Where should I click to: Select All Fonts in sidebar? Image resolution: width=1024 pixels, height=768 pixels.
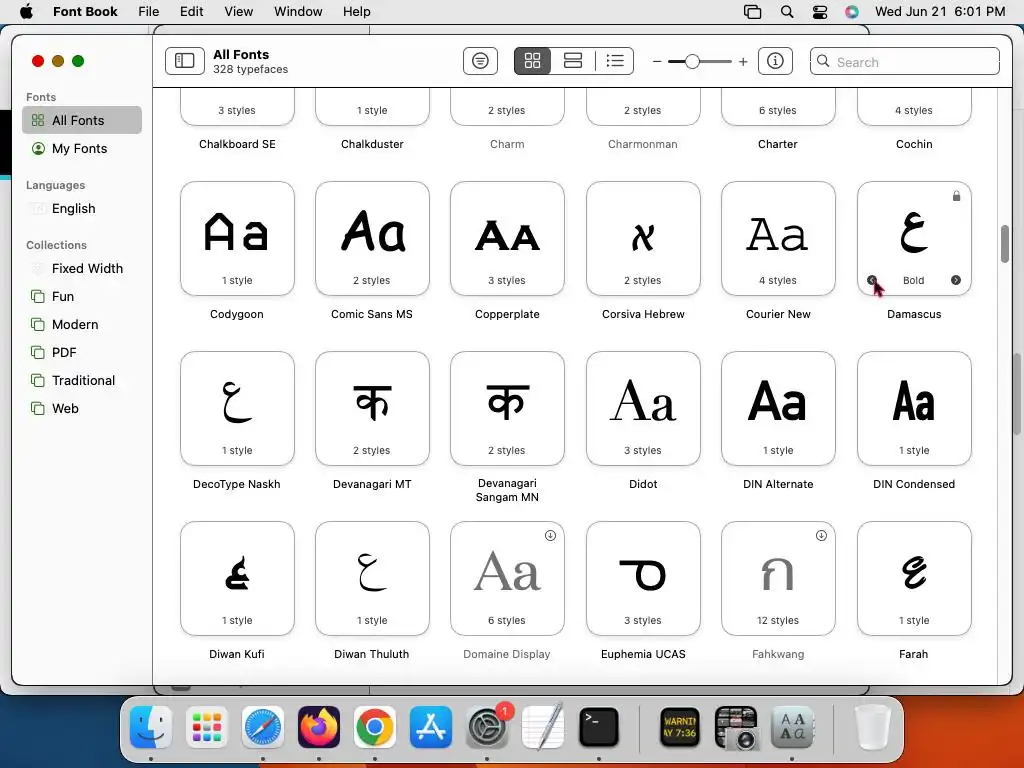82,120
